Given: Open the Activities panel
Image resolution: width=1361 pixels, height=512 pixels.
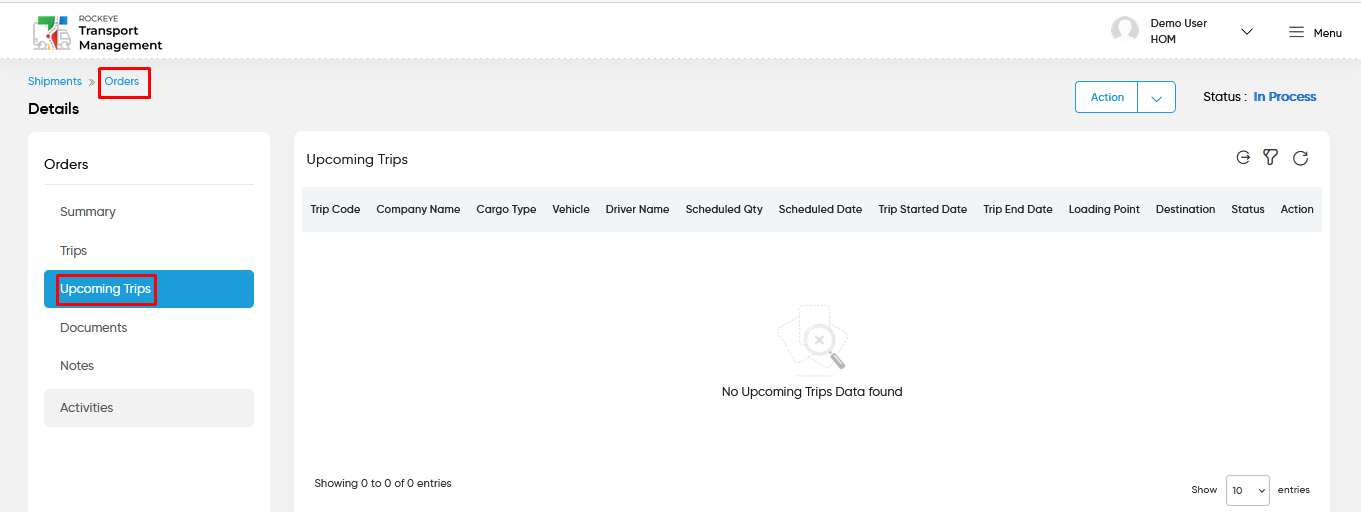Looking at the screenshot, I should 149,408.
